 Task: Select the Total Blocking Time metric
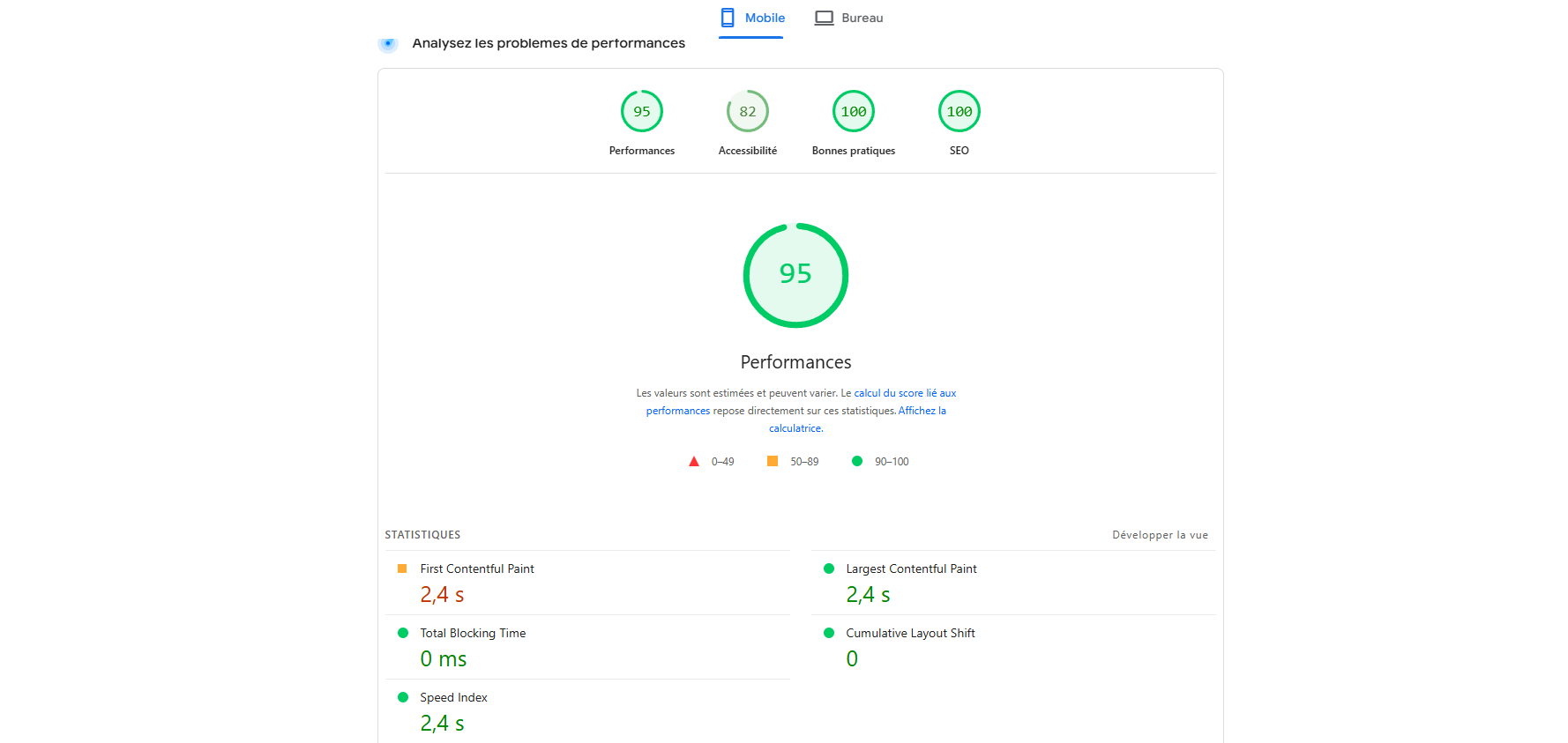[472, 634]
